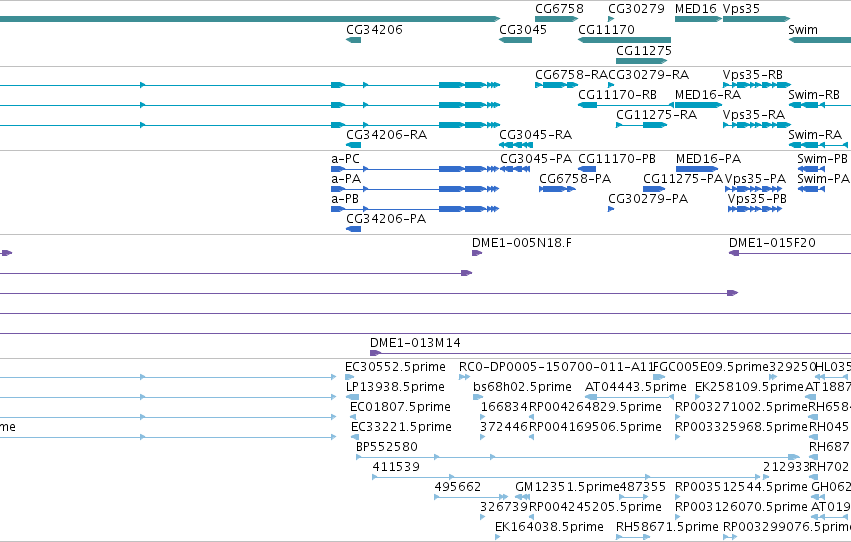Select EST RP004264829.5prime

531,417
